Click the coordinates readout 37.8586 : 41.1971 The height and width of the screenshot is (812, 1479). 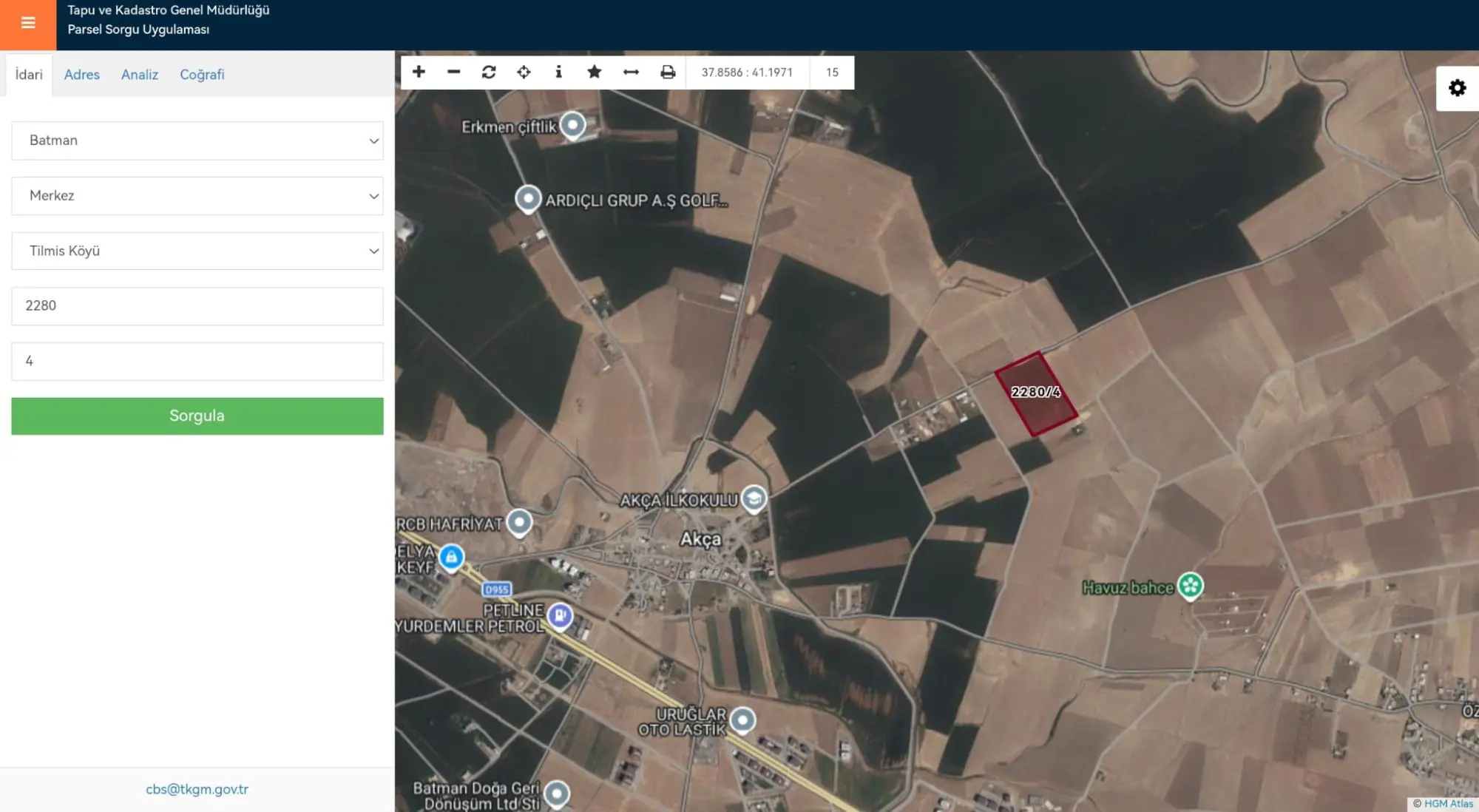pos(747,72)
